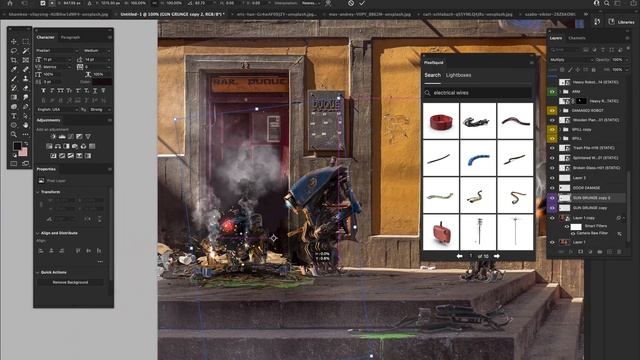
Task: Select the Hand tool
Action: 25,125
